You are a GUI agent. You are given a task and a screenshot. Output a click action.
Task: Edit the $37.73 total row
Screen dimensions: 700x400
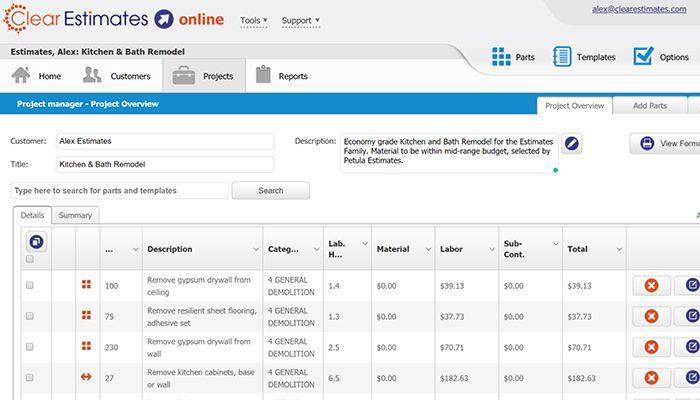click(x=690, y=316)
